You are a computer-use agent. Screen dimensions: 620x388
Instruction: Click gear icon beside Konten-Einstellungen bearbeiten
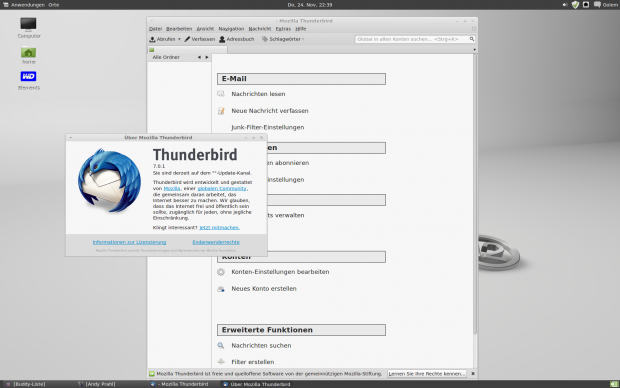[221, 272]
